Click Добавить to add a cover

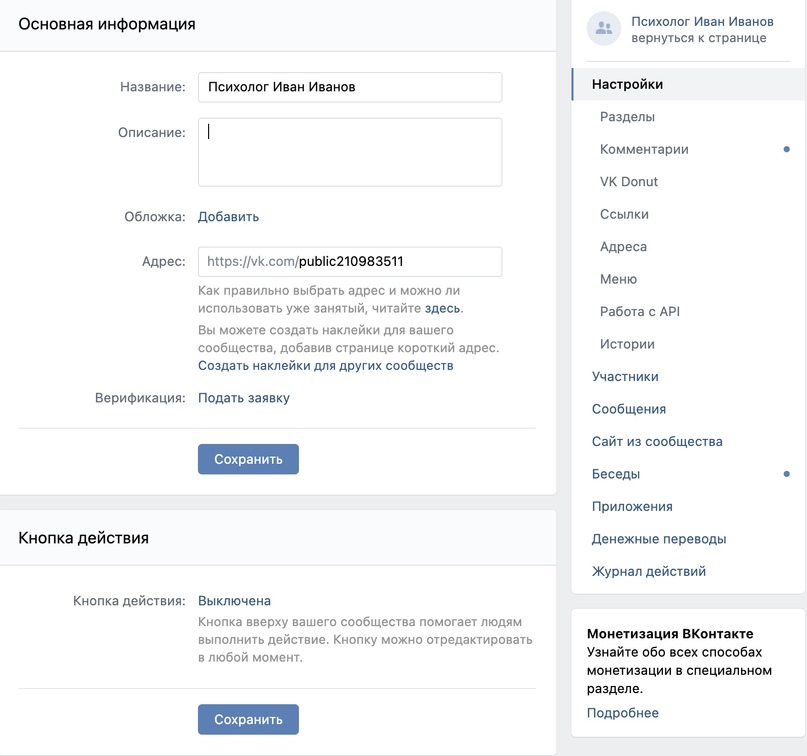(x=228, y=217)
